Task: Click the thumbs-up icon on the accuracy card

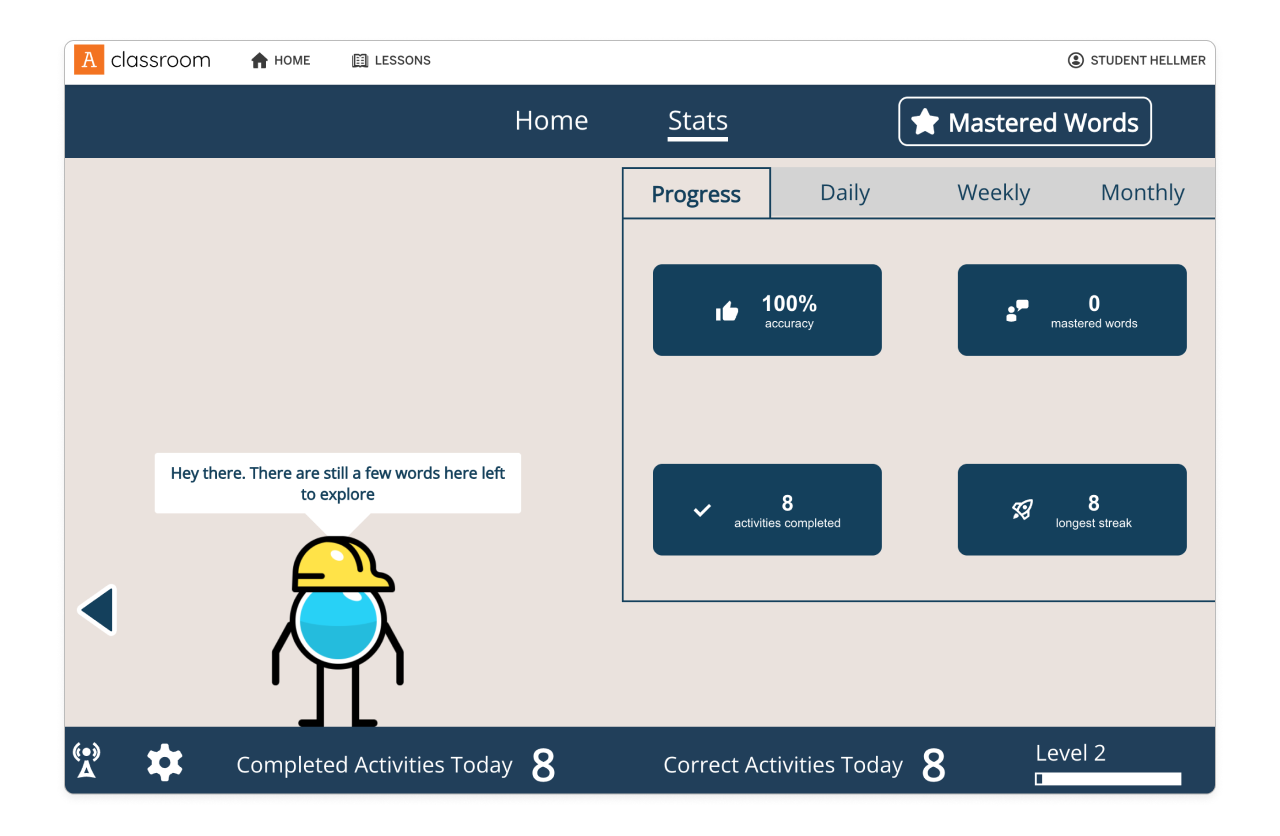Action: coord(727,310)
